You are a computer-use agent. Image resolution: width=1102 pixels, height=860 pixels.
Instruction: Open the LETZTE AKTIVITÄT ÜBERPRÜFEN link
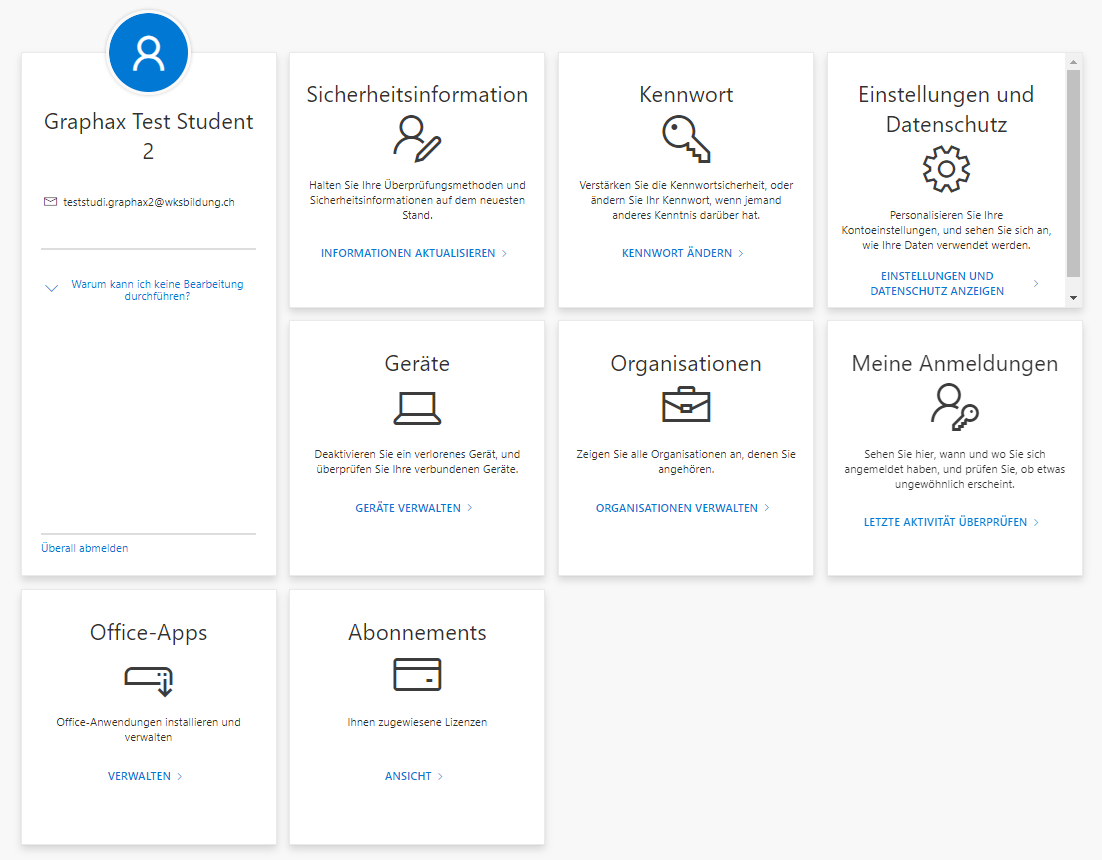945,522
